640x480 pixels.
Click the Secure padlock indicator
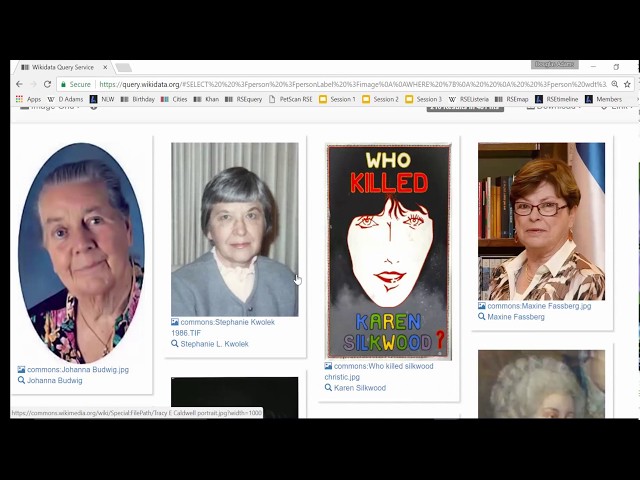click(x=76, y=84)
